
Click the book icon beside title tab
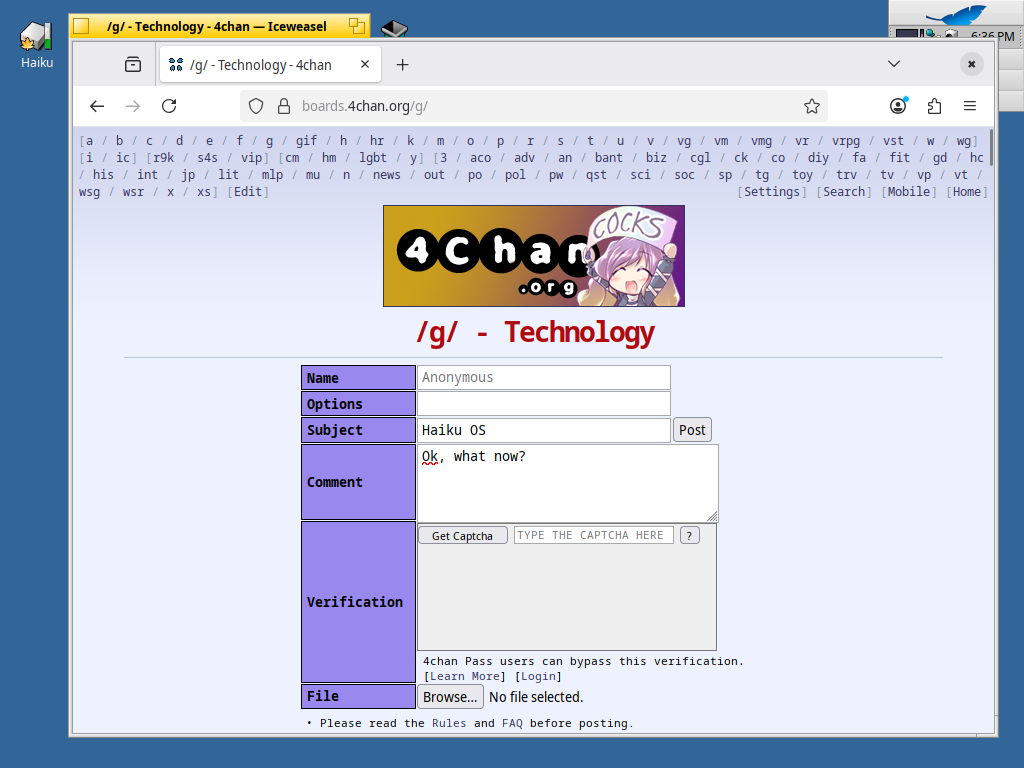(x=394, y=29)
